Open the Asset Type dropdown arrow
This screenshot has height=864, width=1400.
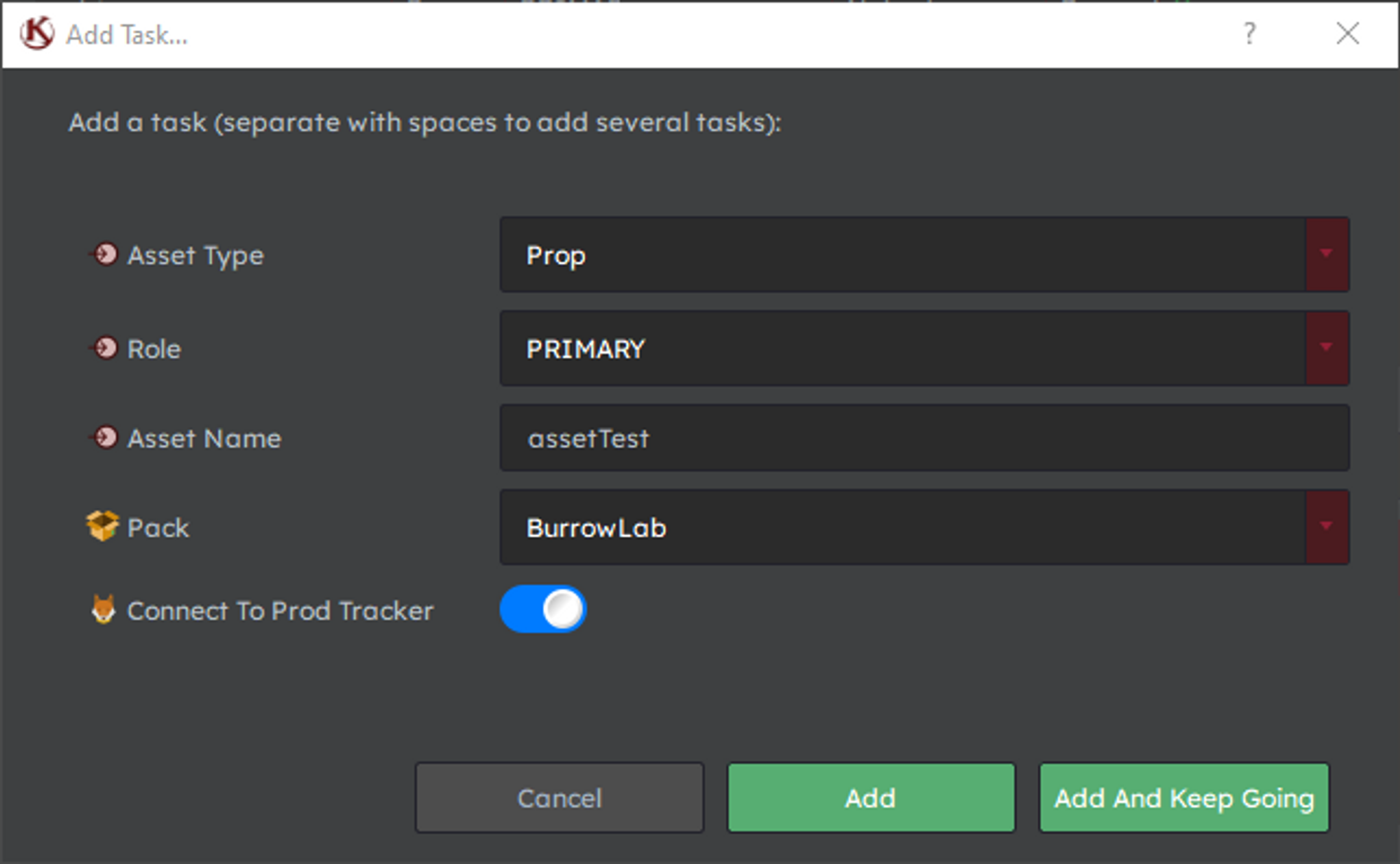pos(1327,254)
